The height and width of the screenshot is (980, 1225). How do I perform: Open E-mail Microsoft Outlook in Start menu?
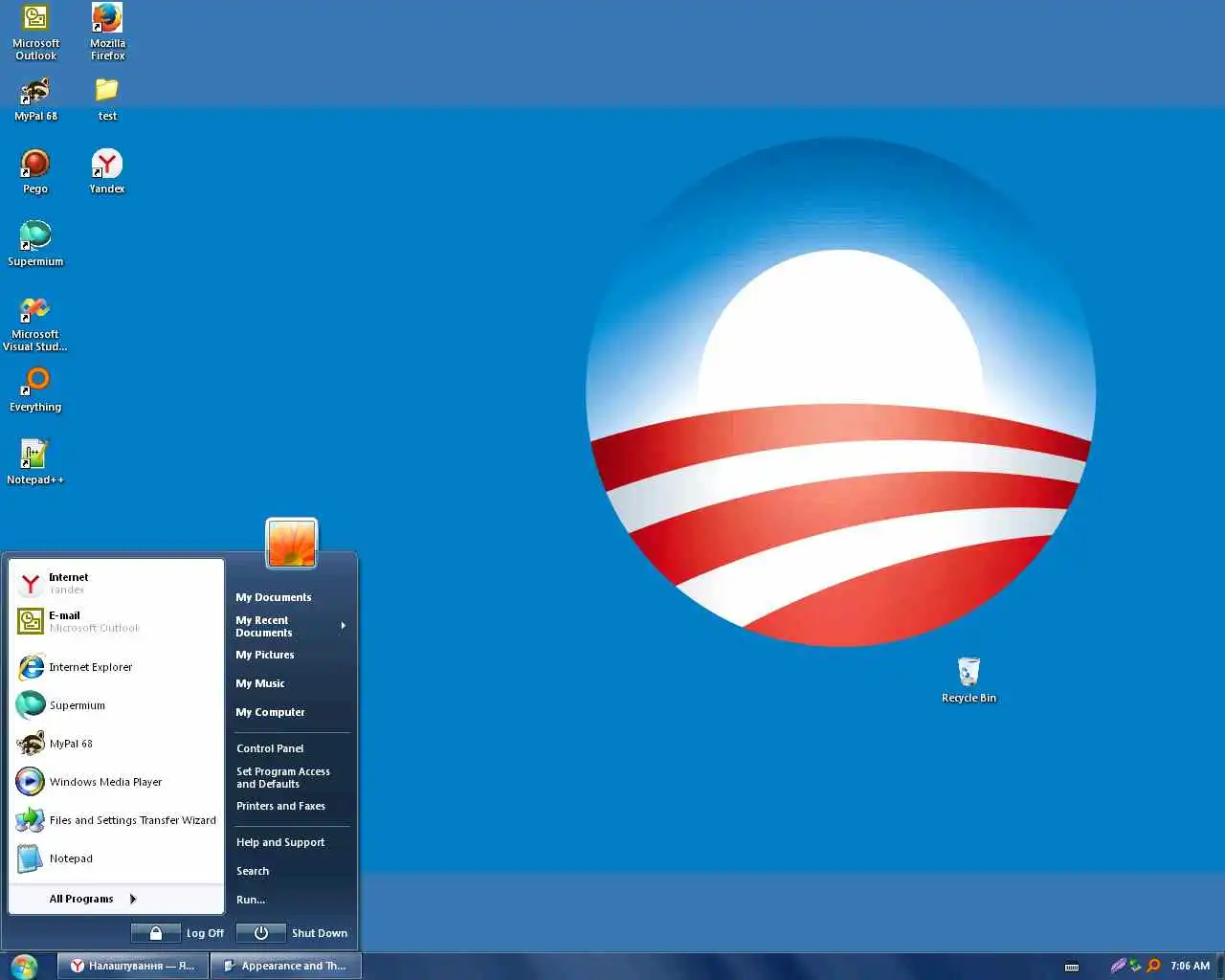tap(116, 621)
